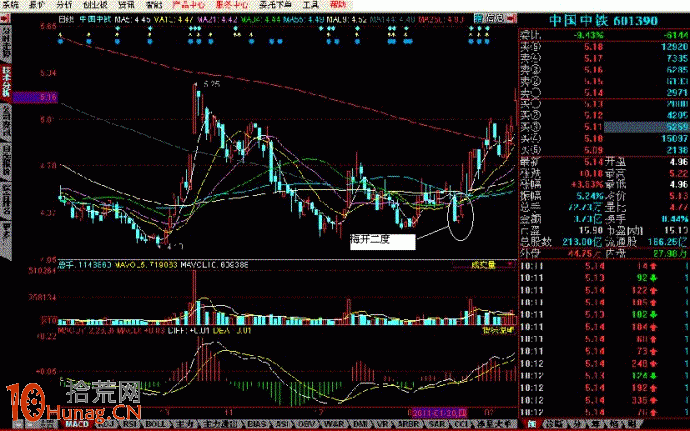Click the indicator button at right of MACD panel header
Image resolution: width=690 pixels, height=431 pixels.
click(x=498, y=330)
